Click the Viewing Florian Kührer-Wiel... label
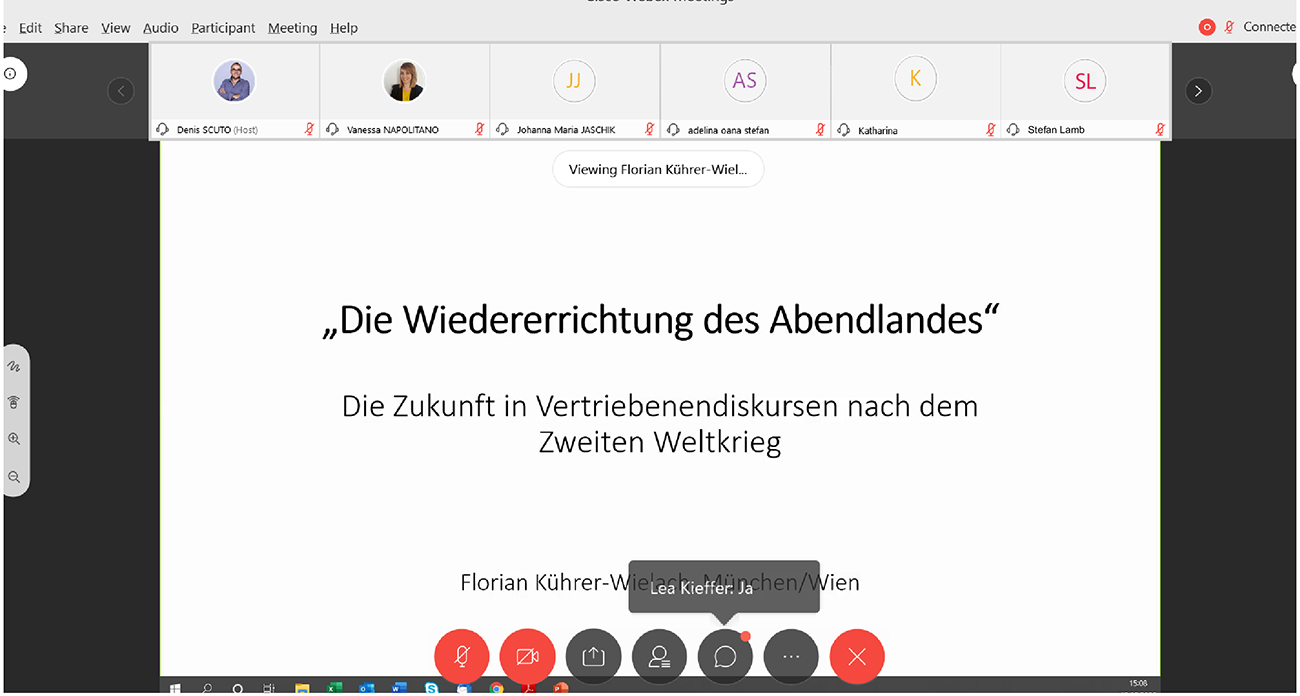The image size is (1300, 696). point(657,169)
